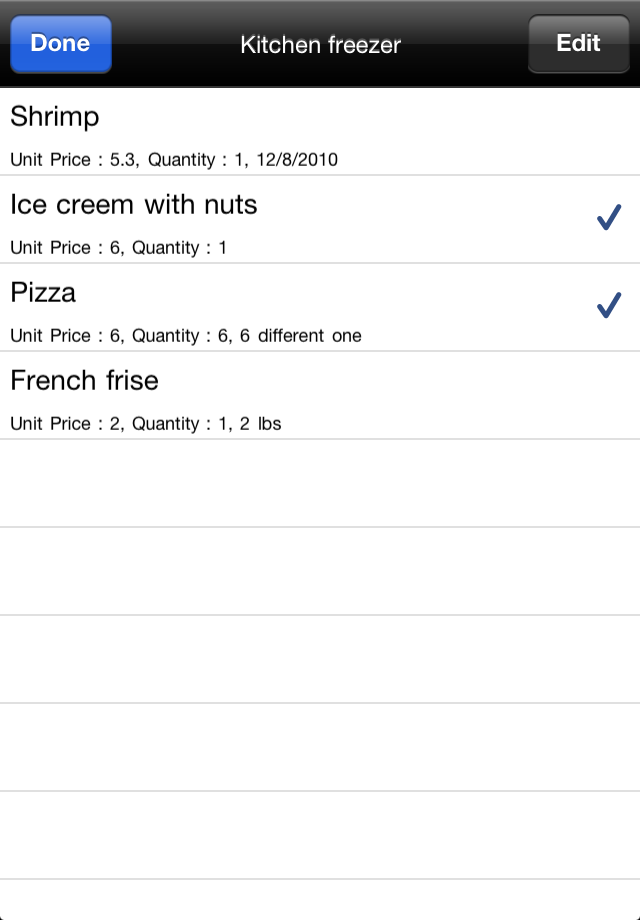This screenshot has width=640, height=920.
Task: Tap the blue Done button
Action: (x=61, y=44)
